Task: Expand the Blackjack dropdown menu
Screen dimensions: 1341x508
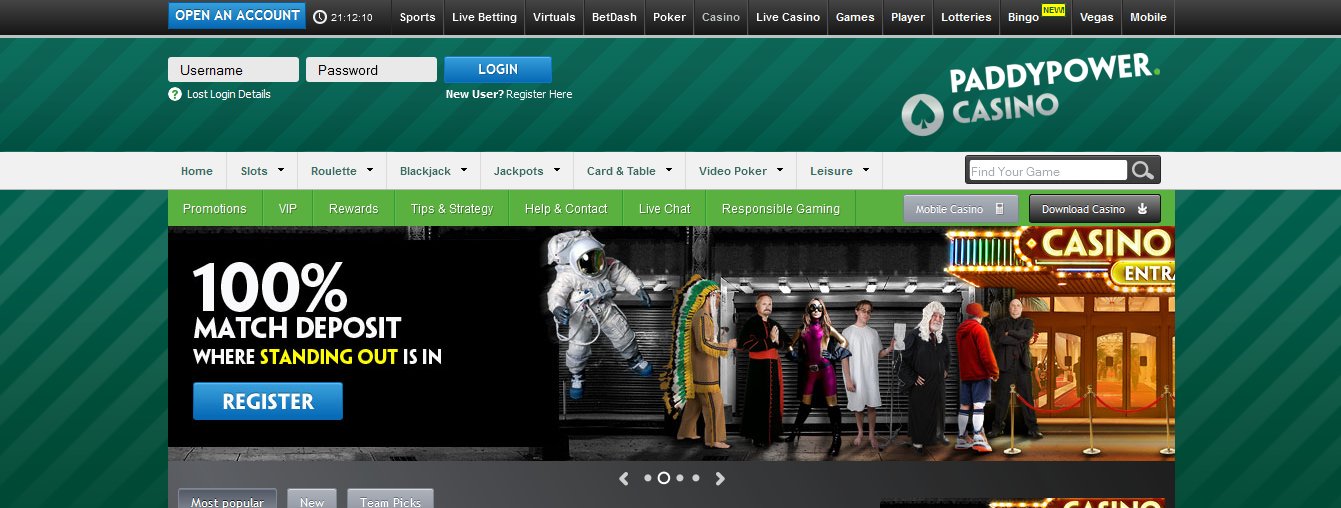Action: coord(433,171)
